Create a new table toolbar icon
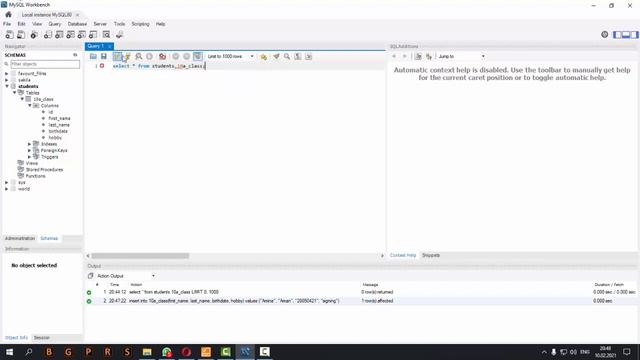The height and width of the screenshot is (360, 640). pos(59,35)
